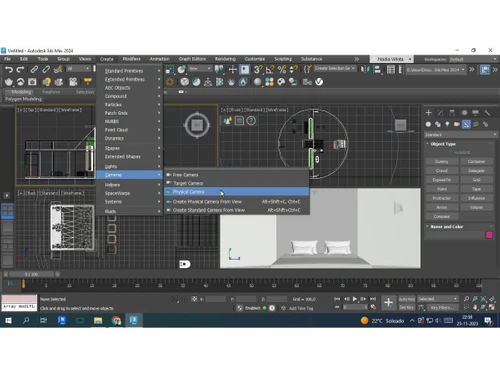Switch to the Motion panel tab
This screenshot has height=375, width=500.
pyautogui.click(x=464, y=113)
